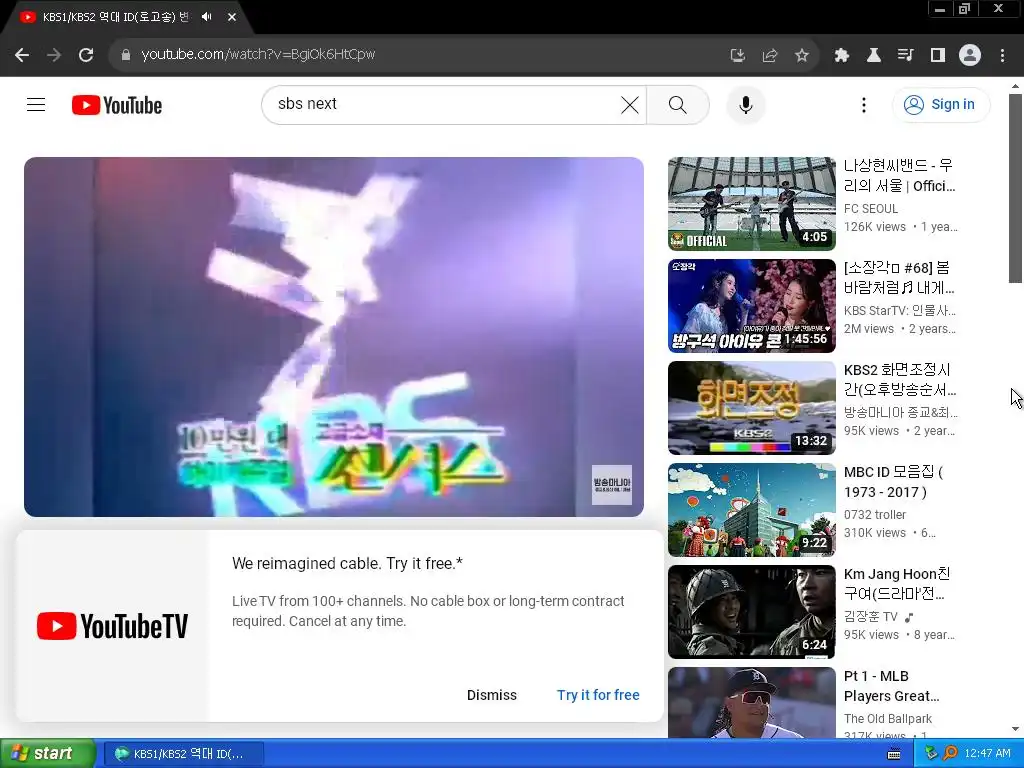Share this page via address bar icon
This screenshot has width=1024, height=768.
pos(769,55)
